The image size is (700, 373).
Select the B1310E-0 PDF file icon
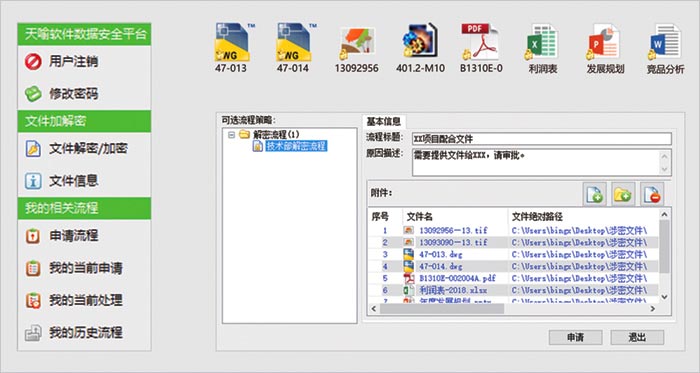[x=480, y=42]
